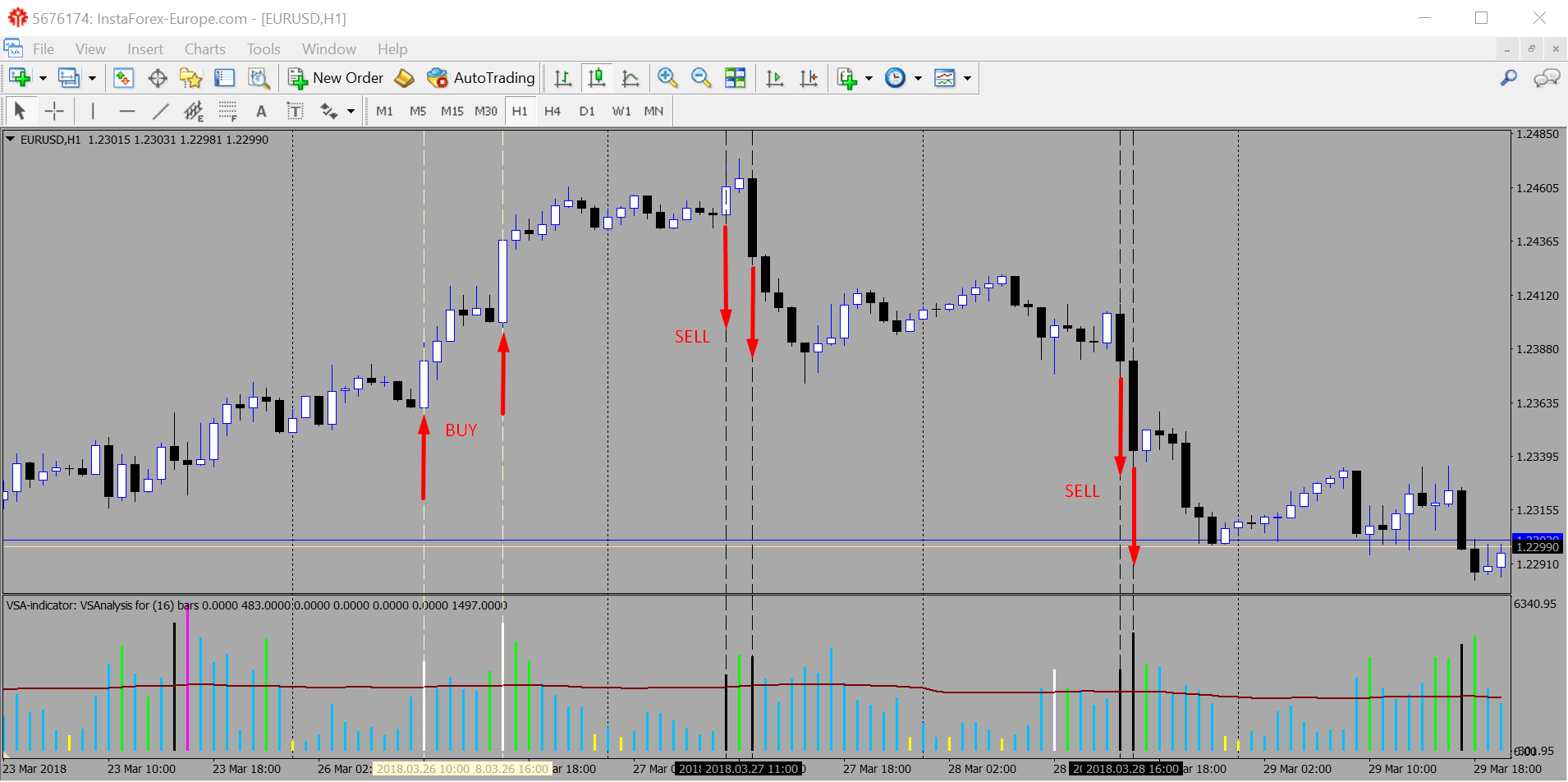Screen dimensions: 1568x782
Task: Select the Equidistant Channel tool
Action: (194, 111)
